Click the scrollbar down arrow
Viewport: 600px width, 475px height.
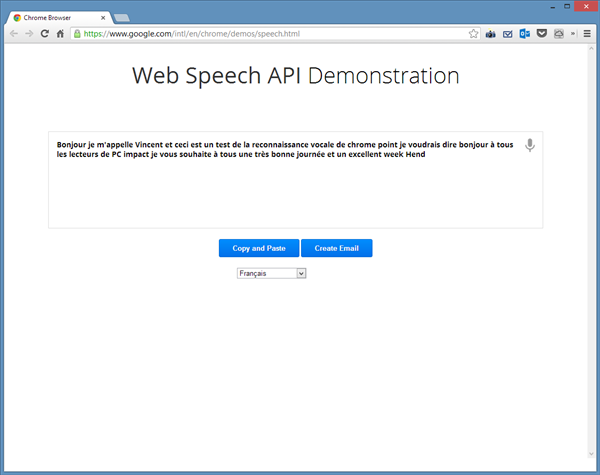tap(591, 454)
